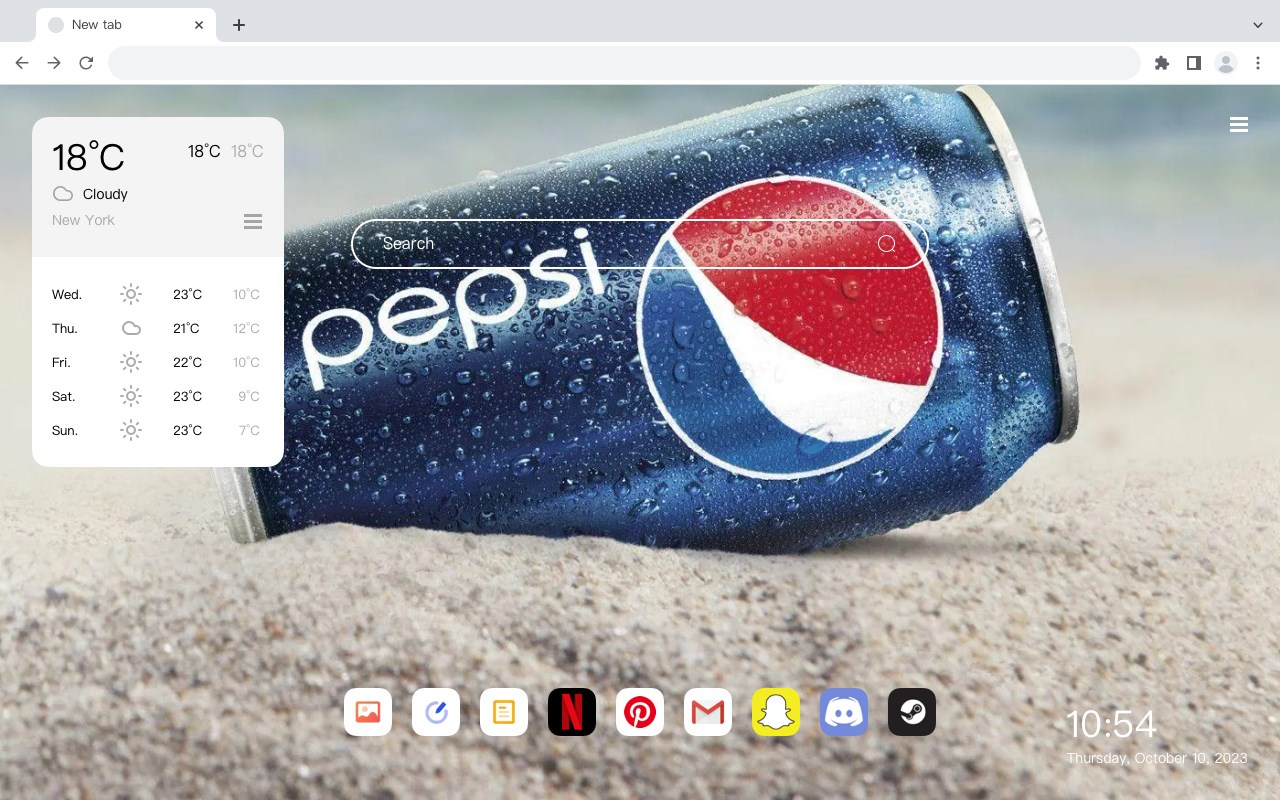Viewport: 1280px width, 800px height.
Task: Open the Chrome profile avatar
Action: (x=1226, y=63)
